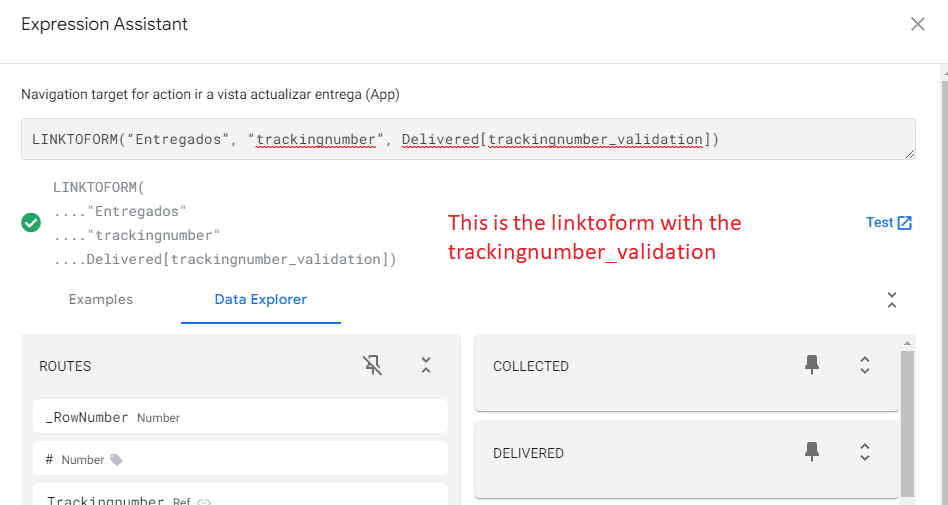The image size is (948, 505).
Task: Click into the LINKTOFORM expression input box
Action: click(x=468, y=139)
